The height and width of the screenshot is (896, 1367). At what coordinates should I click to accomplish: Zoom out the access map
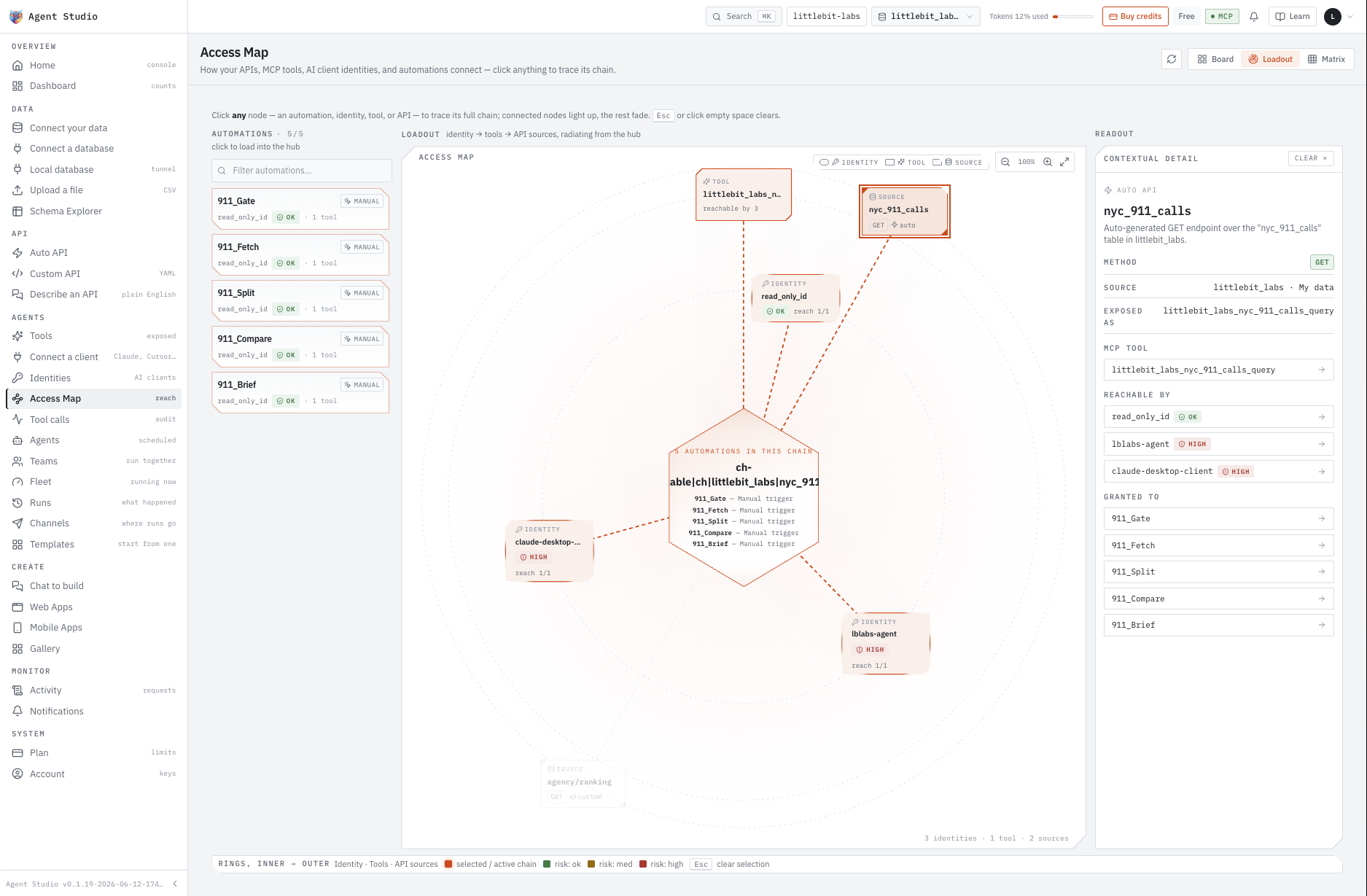pyautogui.click(x=1005, y=162)
